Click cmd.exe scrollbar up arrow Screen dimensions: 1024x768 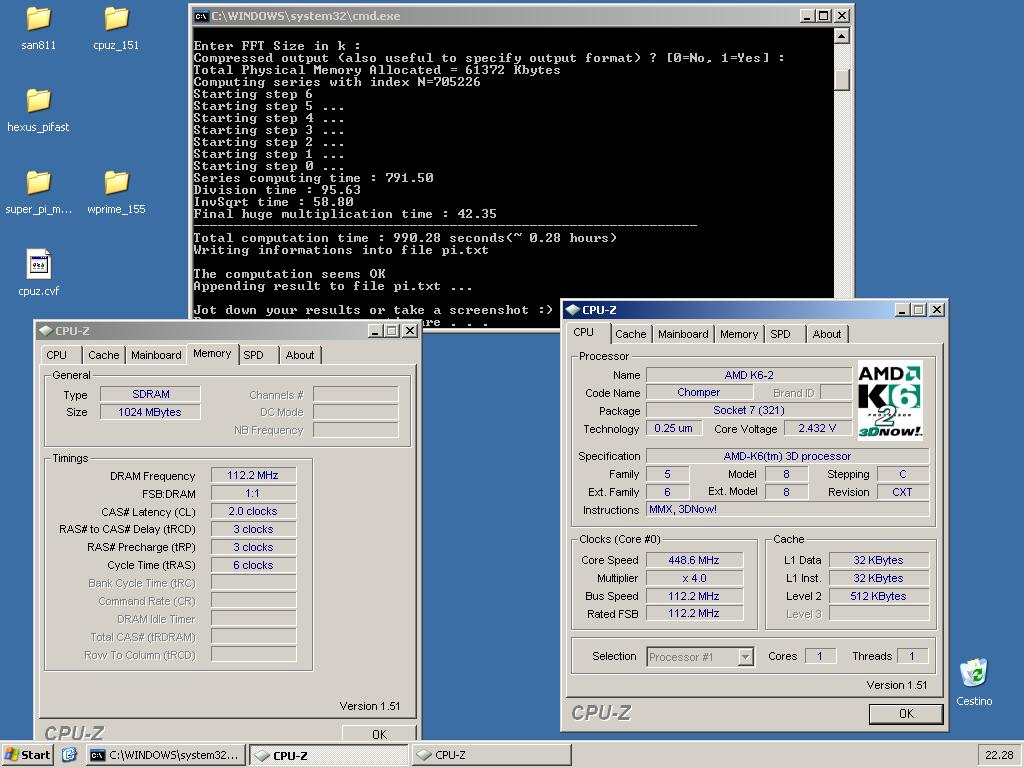tap(842, 36)
